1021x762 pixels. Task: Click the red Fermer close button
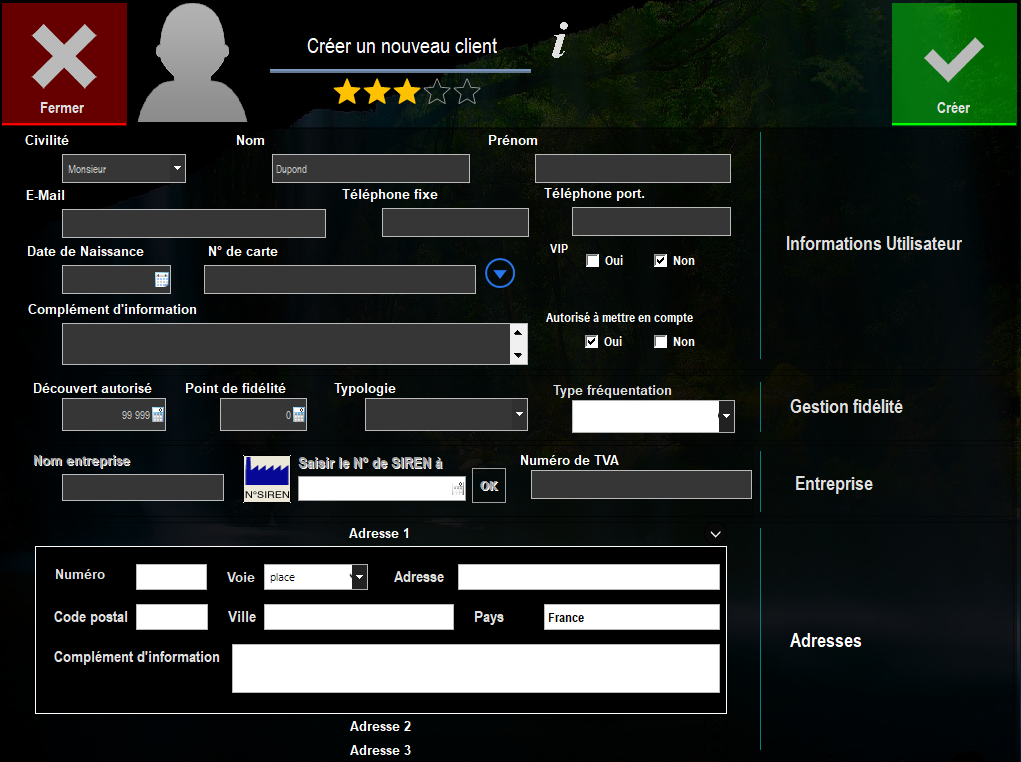coord(64,63)
